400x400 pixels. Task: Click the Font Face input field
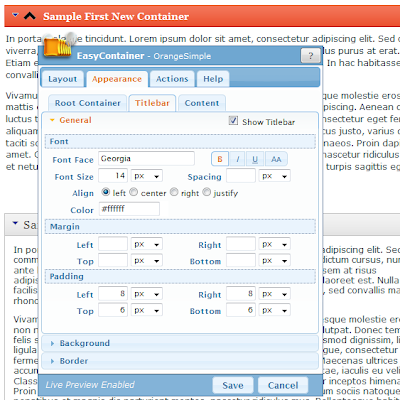146,158
